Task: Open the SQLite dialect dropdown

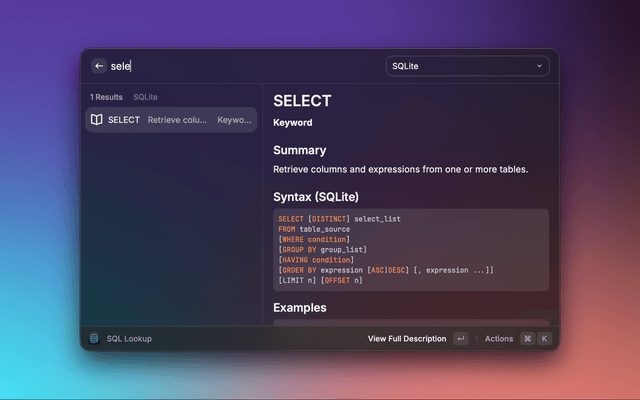Action: [x=467, y=66]
